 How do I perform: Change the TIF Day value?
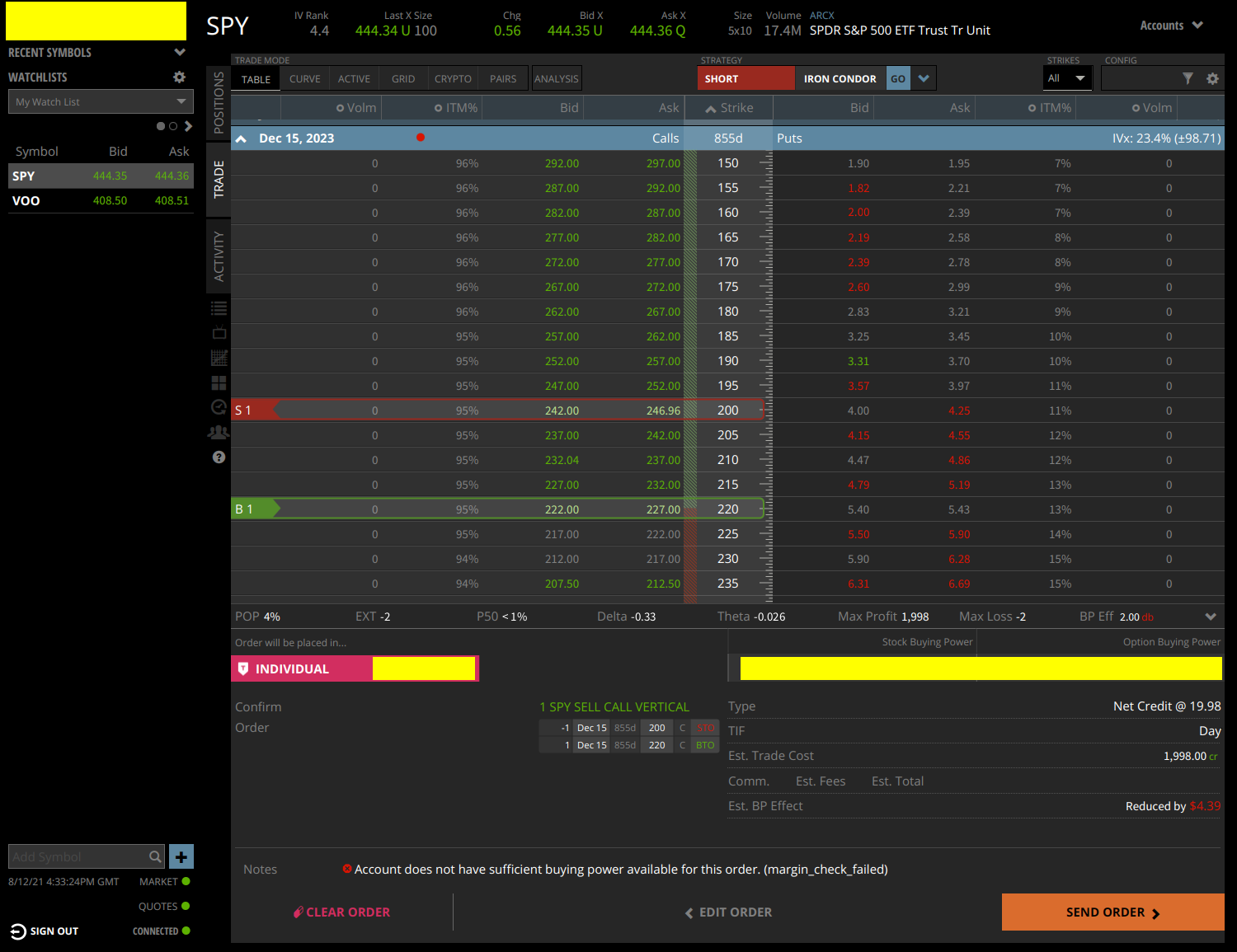point(1210,731)
